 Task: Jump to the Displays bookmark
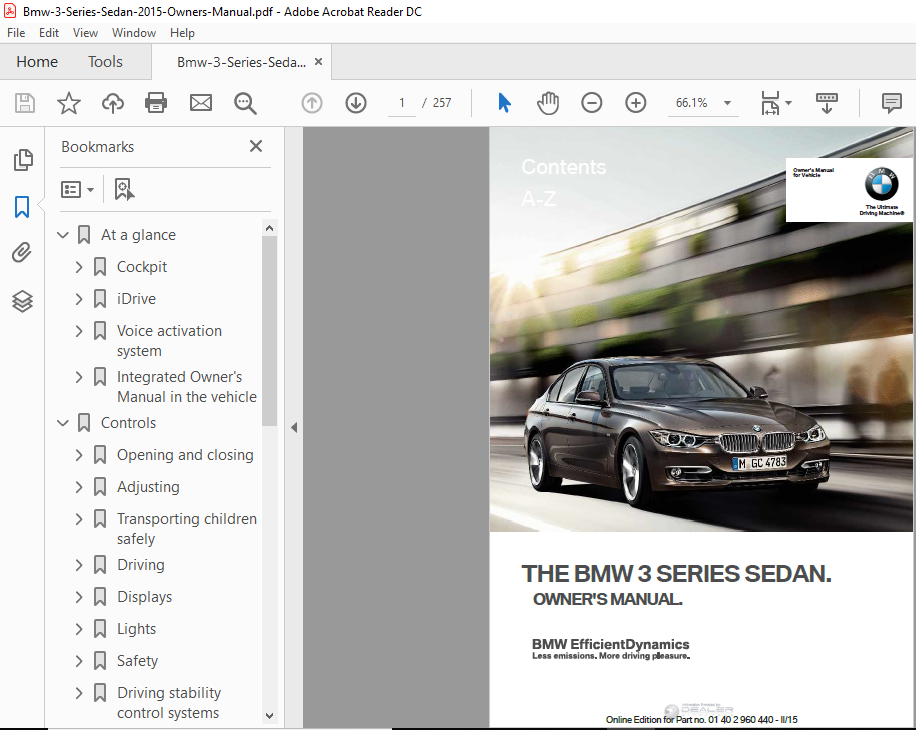pyautogui.click(x=144, y=597)
